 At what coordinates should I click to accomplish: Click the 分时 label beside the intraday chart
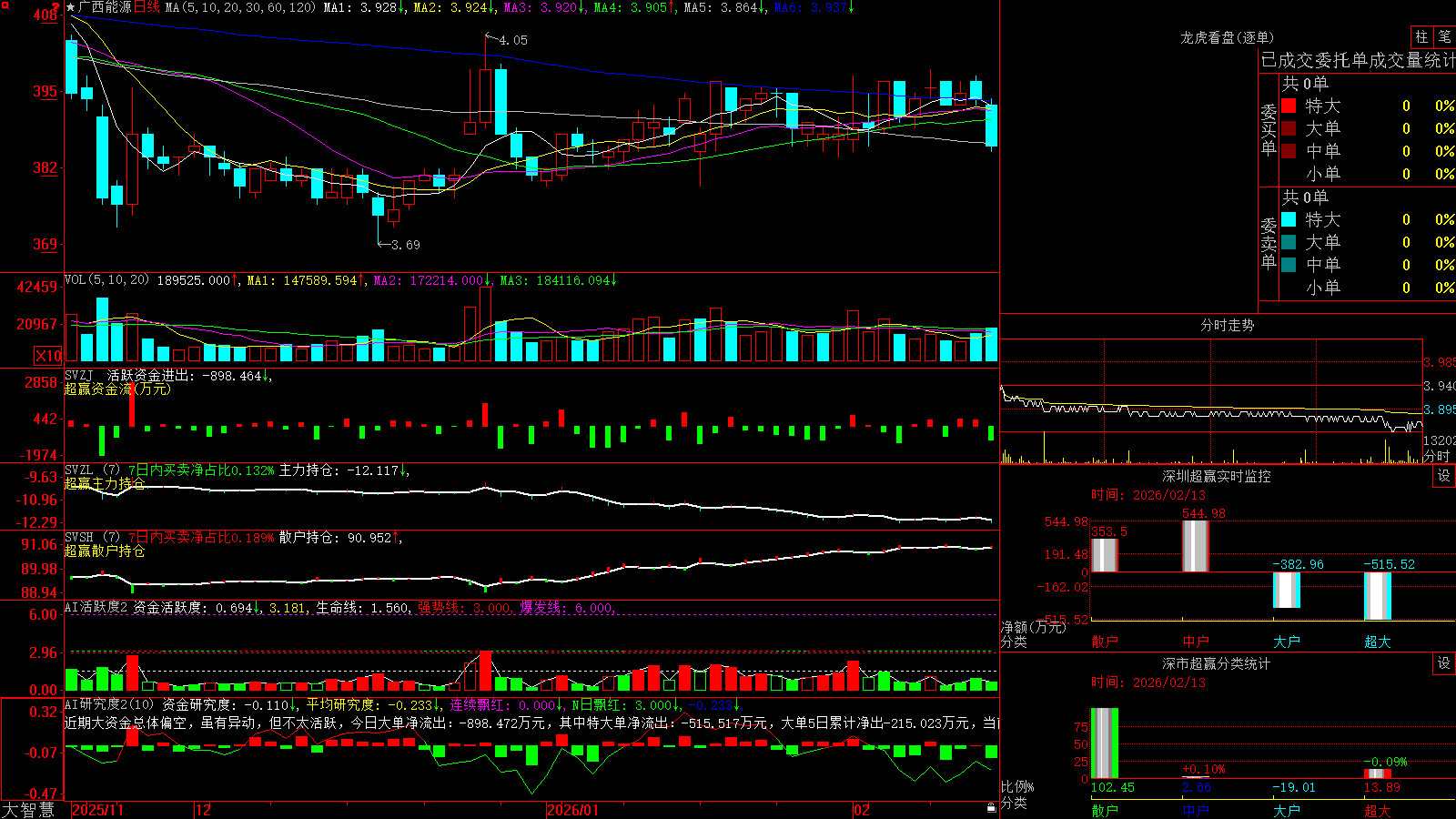click(x=1437, y=456)
